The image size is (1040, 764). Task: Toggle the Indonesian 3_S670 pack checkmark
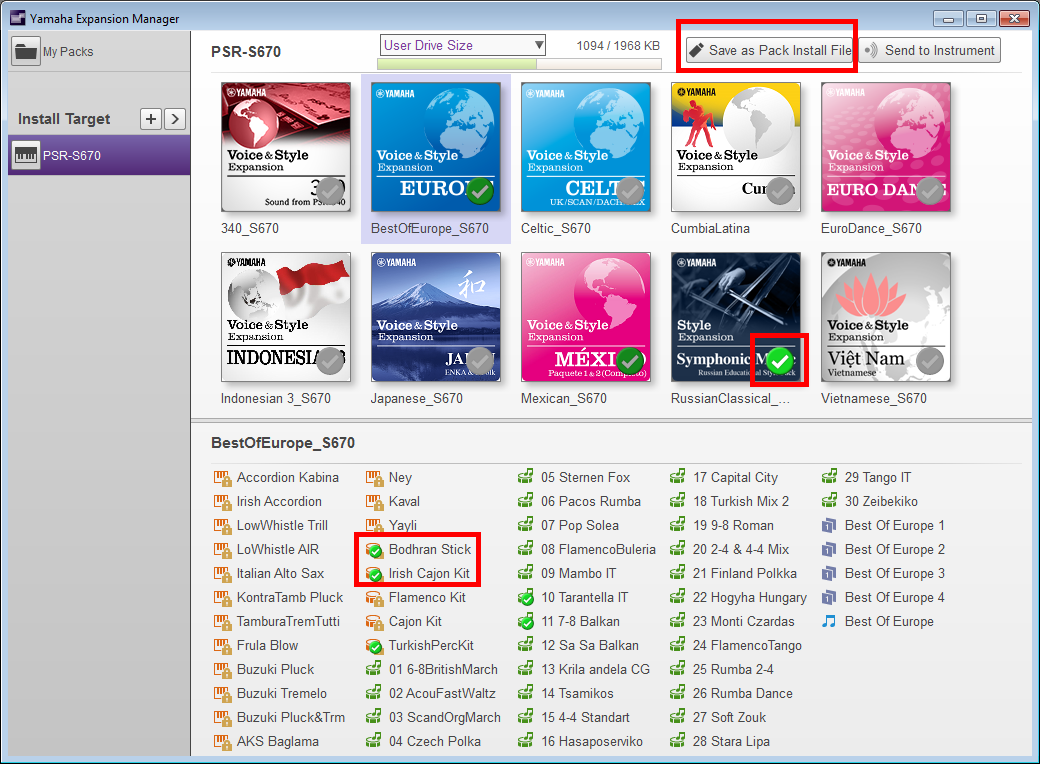[x=330, y=361]
